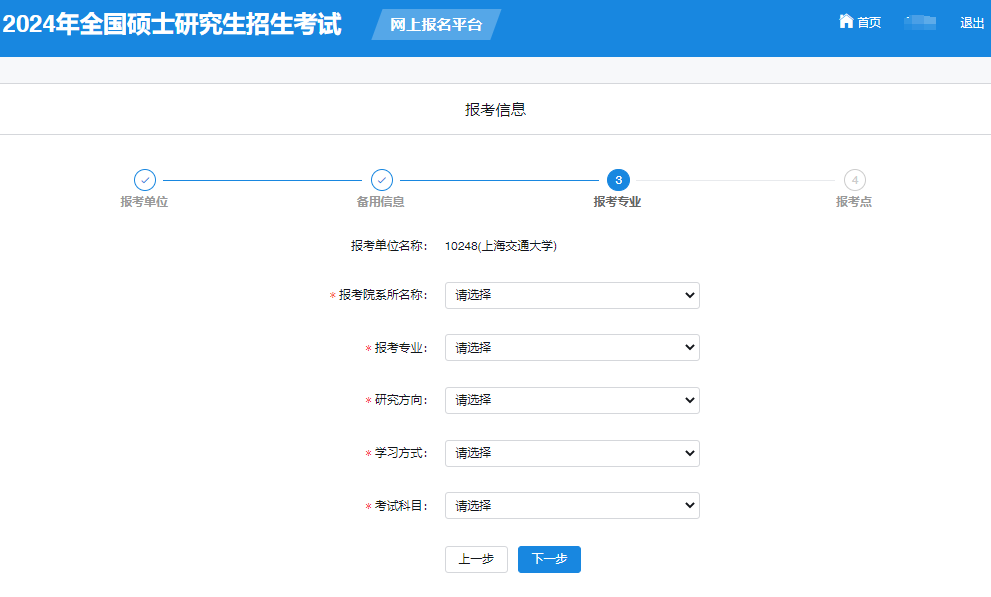Click the grey step 4 circle
This screenshot has width=991, height=597.
coord(854,180)
